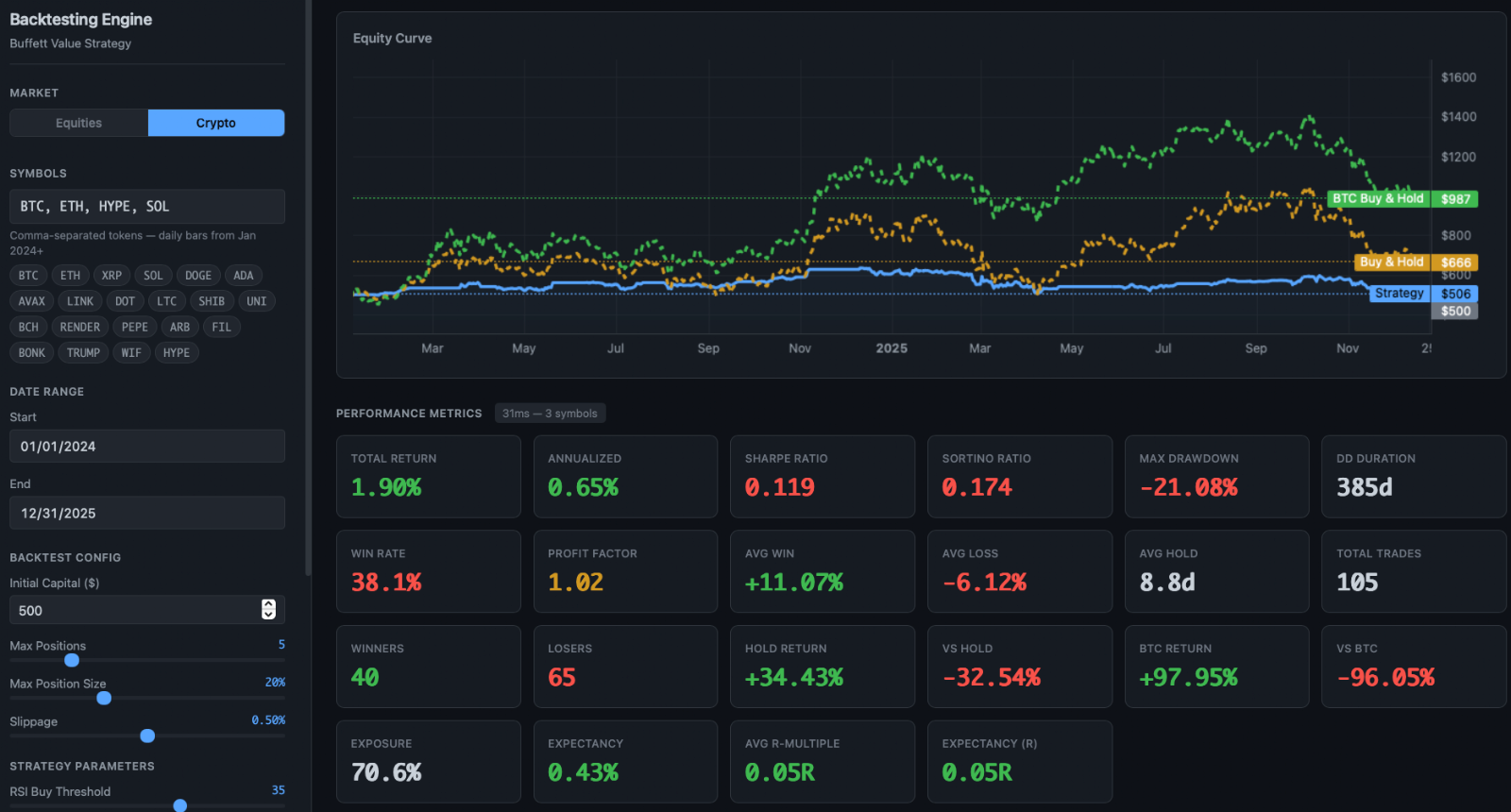Screen dimensions: 1511x812
Task: Select the LINK token chip
Action: tap(80, 301)
